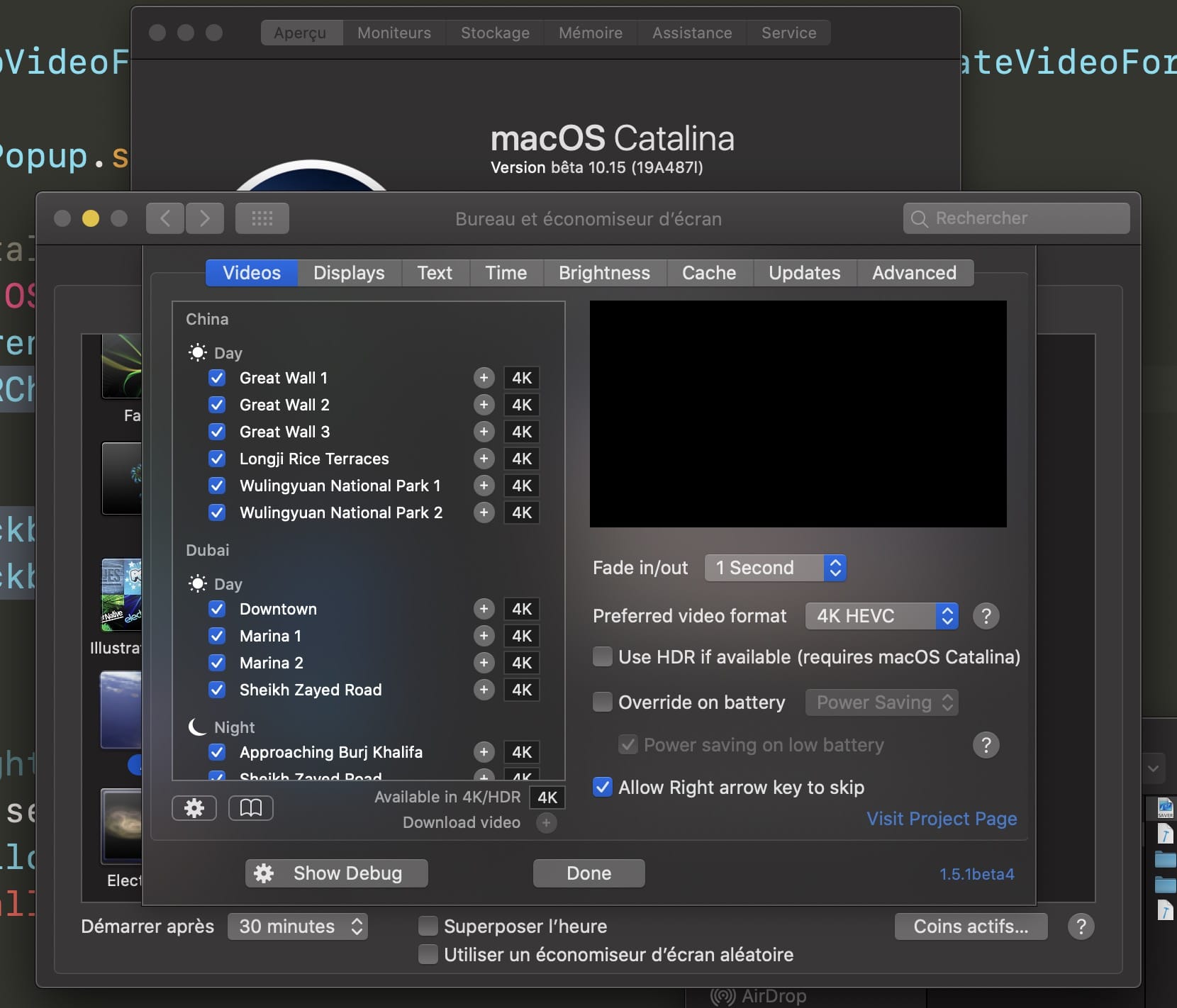The height and width of the screenshot is (1008, 1177).
Task: Uncheck the Marina 1 video
Action: [218, 636]
